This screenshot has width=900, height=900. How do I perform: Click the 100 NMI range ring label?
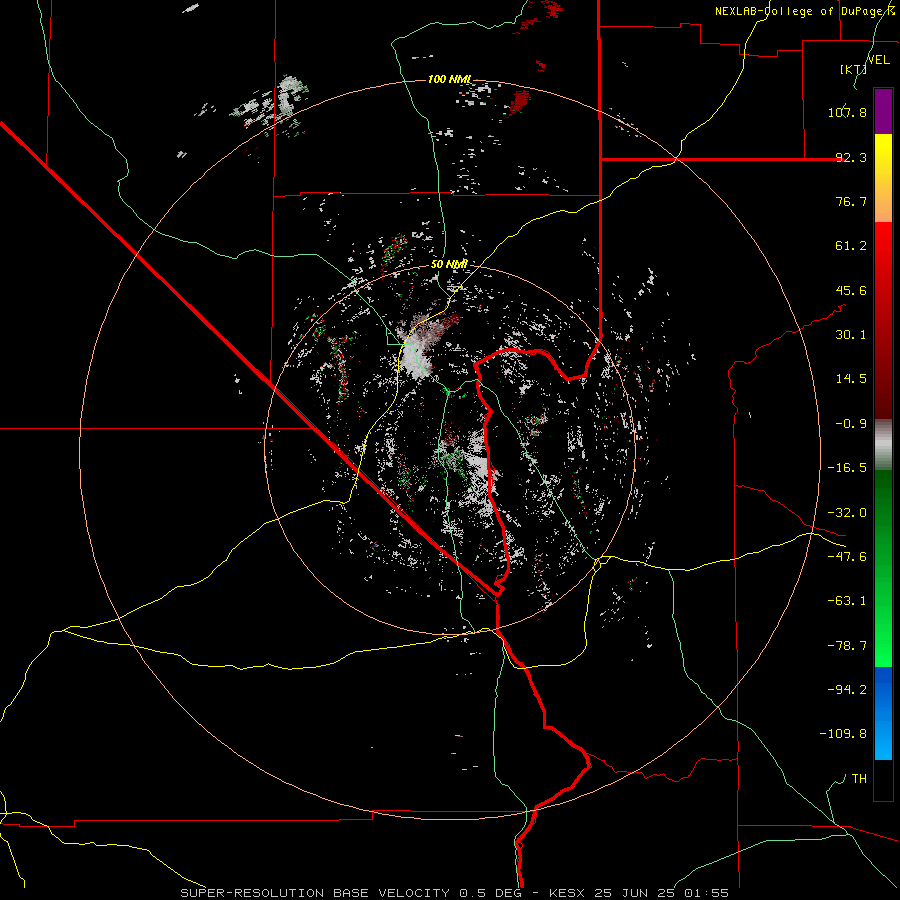point(449,79)
